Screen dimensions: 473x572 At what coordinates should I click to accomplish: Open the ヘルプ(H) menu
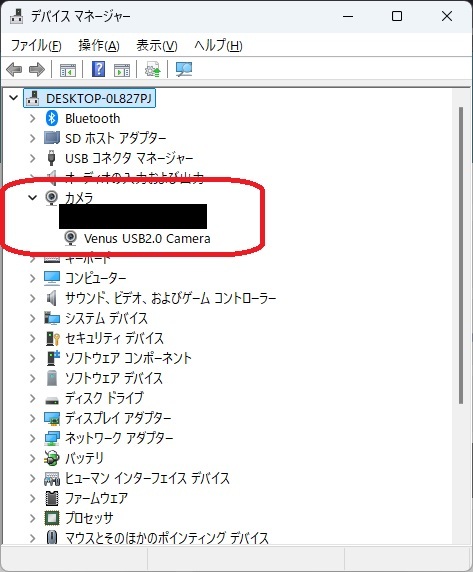pos(218,46)
